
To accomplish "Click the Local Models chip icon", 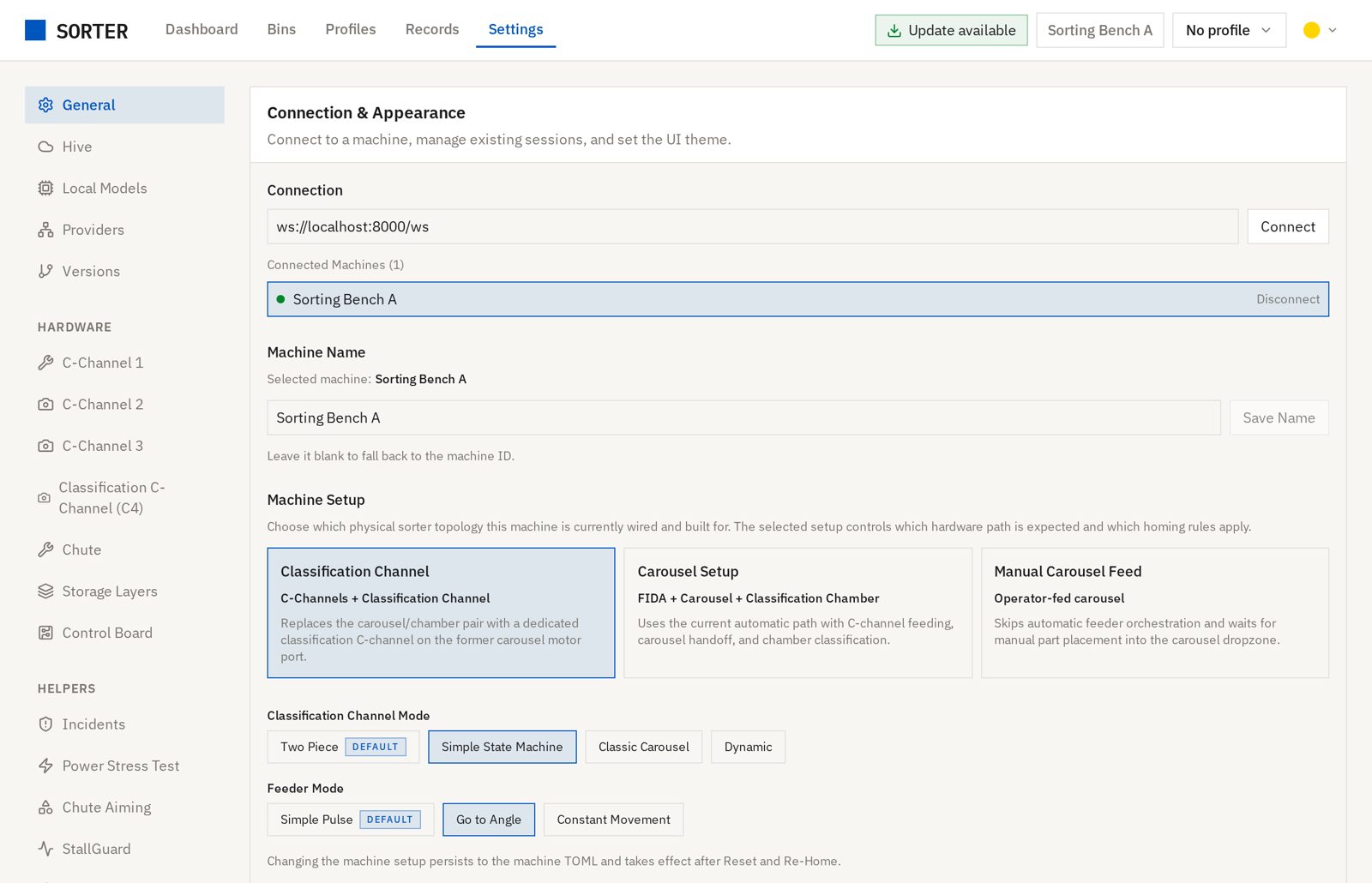I will (x=45, y=188).
